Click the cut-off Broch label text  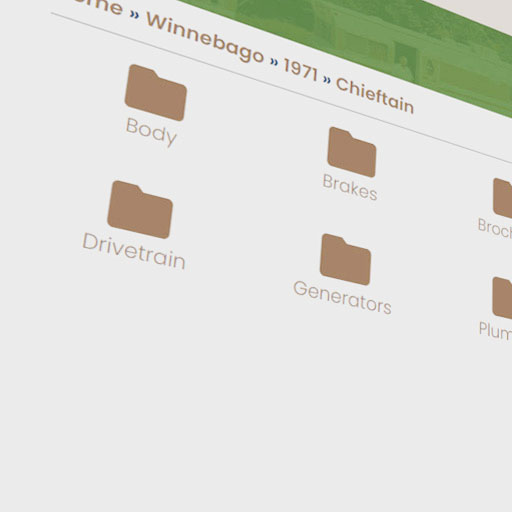click(495, 228)
